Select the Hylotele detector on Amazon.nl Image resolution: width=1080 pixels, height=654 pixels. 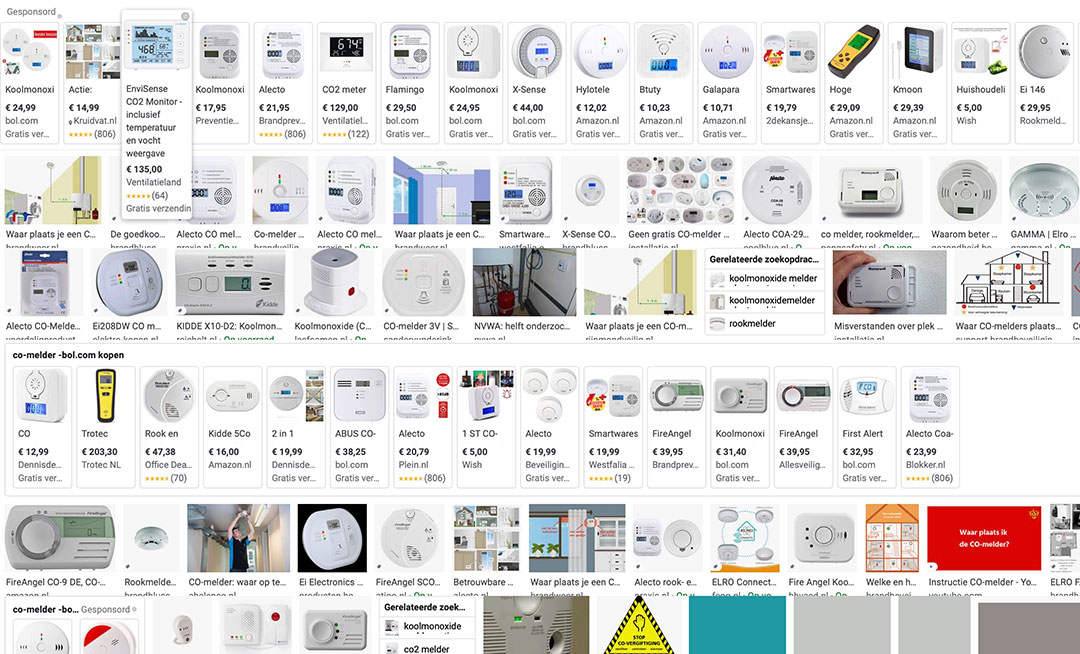tap(599, 83)
